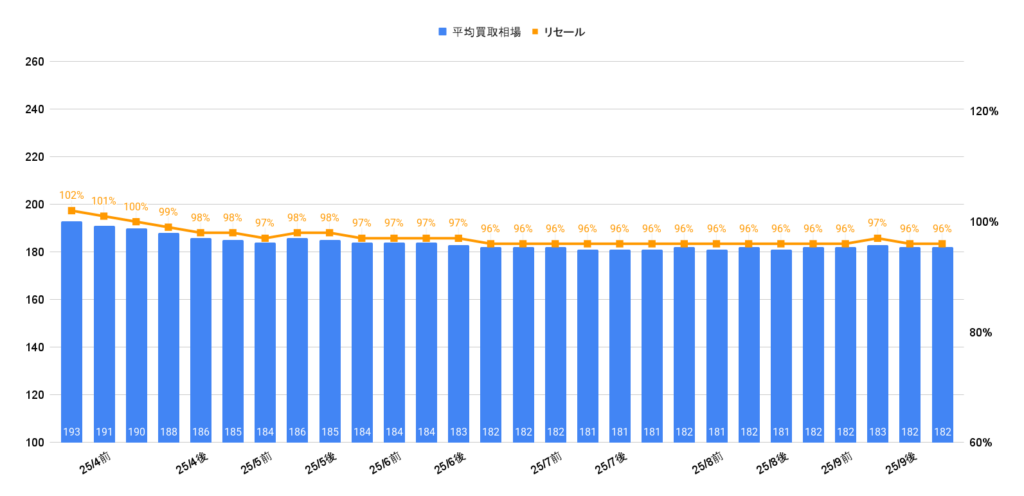The image size is (1024, 496).
Task: Select the 80% right axis label
Action: pyautogui.click(x=980, y=333)
